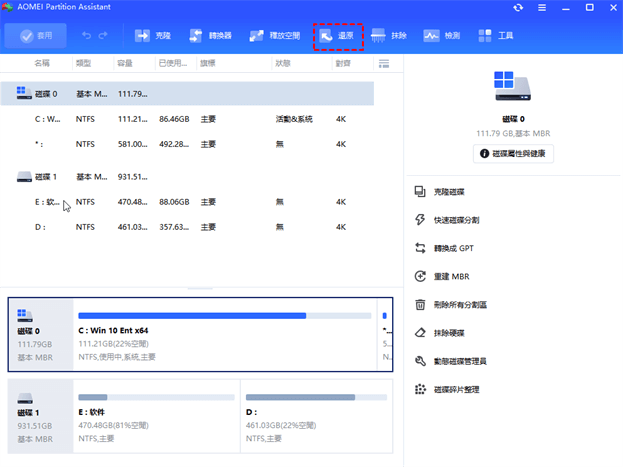Select 磁碟 1 block in disk map
The width and height of the screenshot is (623, 467).
(41, 416)
